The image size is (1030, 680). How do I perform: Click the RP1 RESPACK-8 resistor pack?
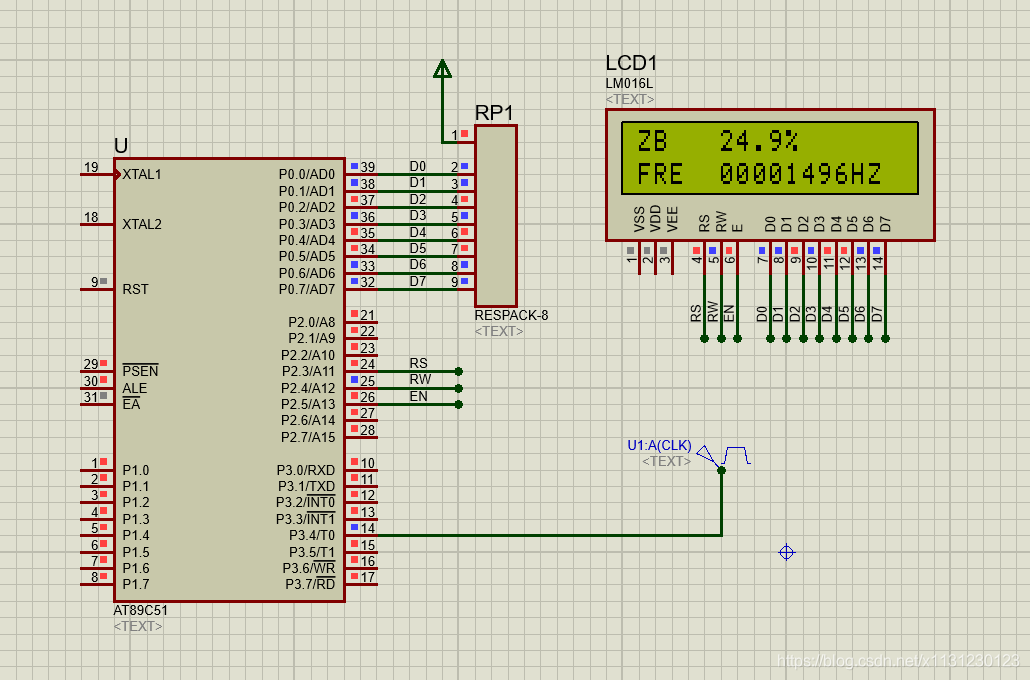click(496, 215)
